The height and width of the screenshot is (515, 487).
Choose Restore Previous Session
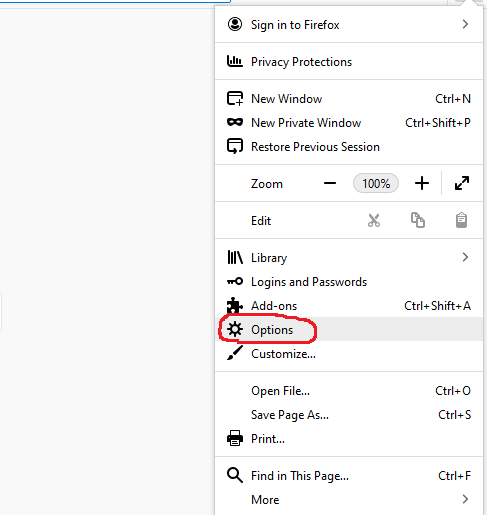349,147
